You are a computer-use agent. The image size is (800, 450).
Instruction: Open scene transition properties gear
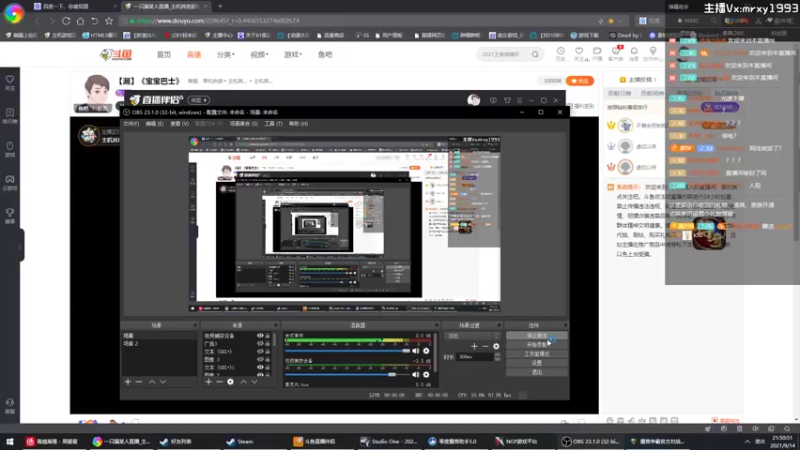(x=496, y=346)
